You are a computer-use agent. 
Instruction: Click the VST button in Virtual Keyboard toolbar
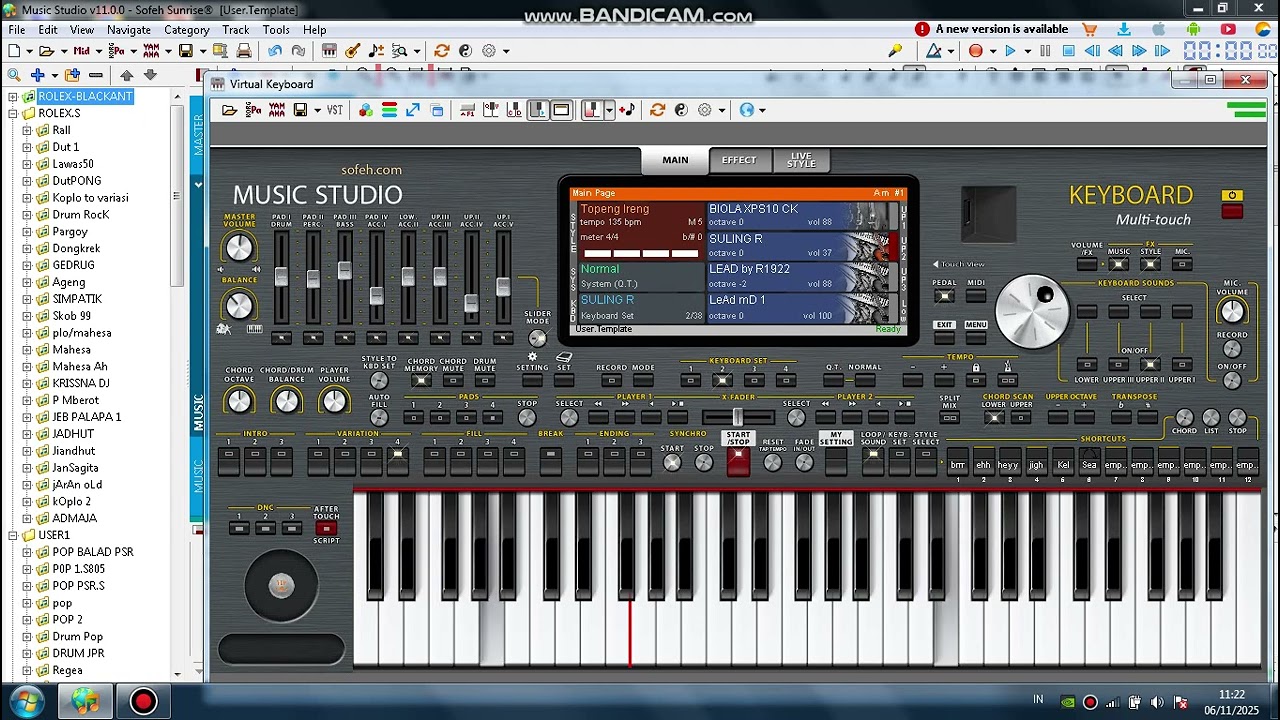click(x=335, y=110)
